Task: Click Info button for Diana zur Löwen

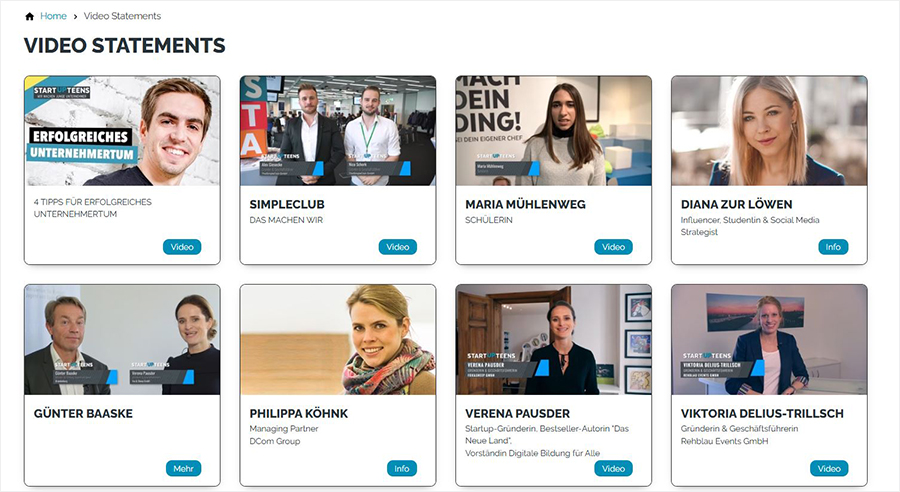Action: 830,247
